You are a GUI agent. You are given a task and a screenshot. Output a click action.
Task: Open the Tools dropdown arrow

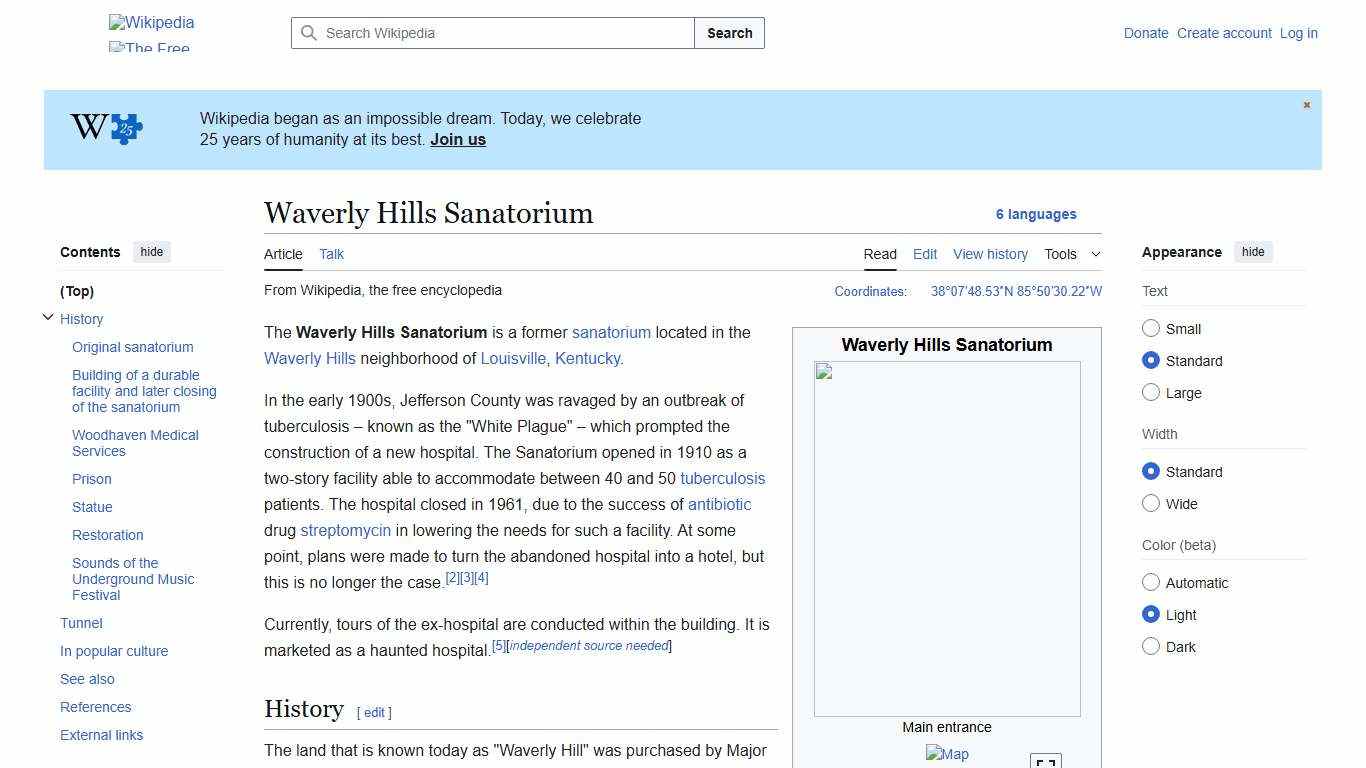point(1095,254)
